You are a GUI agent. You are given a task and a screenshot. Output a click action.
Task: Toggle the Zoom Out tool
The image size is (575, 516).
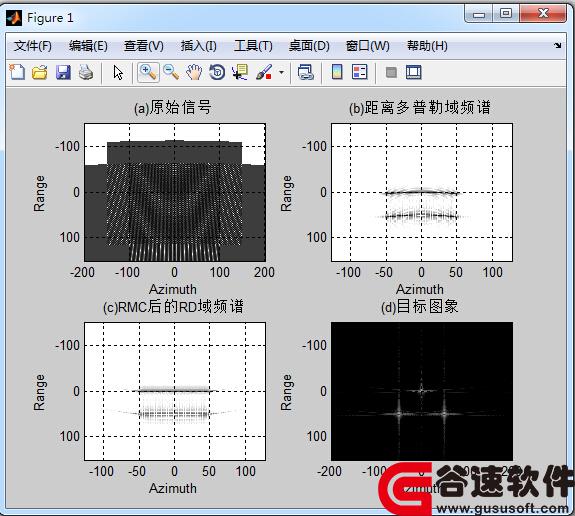click(x=171, y=72)
